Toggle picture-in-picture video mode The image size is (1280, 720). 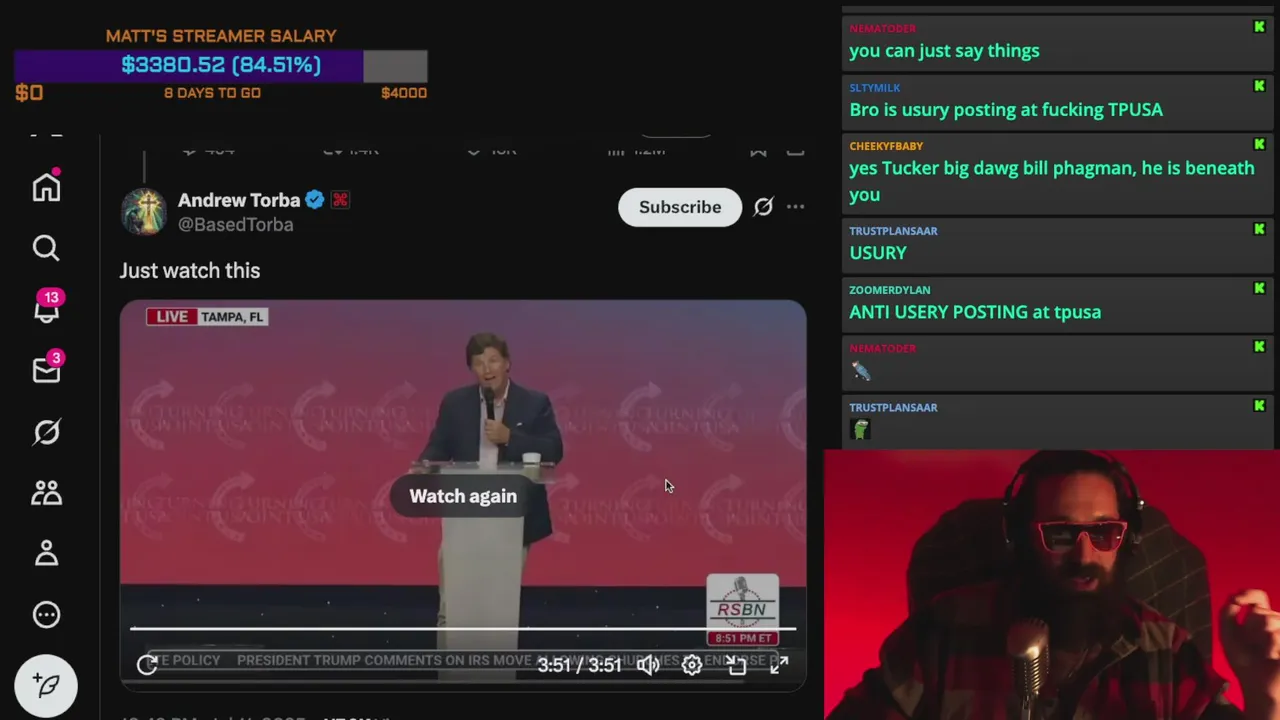pos(736,665)
